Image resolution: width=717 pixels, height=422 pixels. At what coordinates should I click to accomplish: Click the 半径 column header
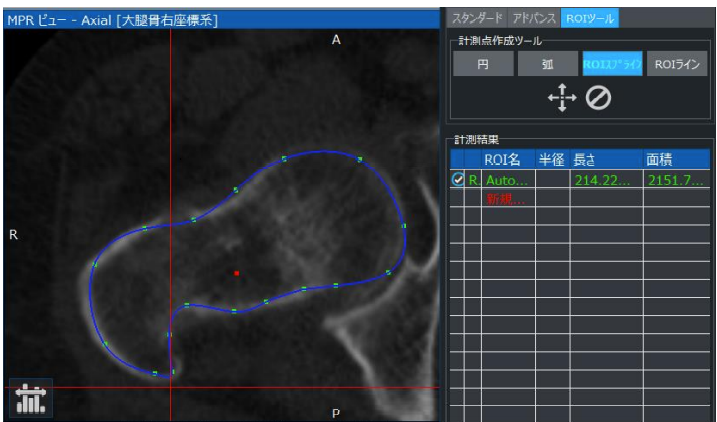click(x=552, y=159)
